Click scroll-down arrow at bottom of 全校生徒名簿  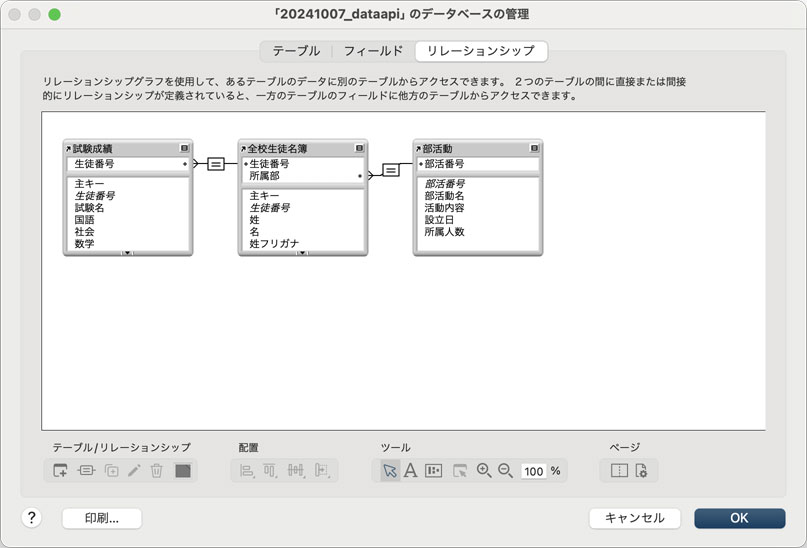(302, 253)
